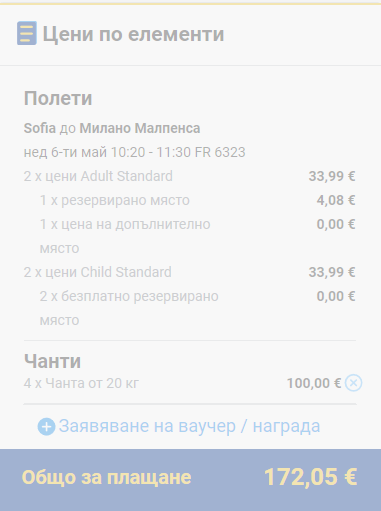Select the 2 x цени Child Standard row
The image size is (381, 511).
[190, 272]
